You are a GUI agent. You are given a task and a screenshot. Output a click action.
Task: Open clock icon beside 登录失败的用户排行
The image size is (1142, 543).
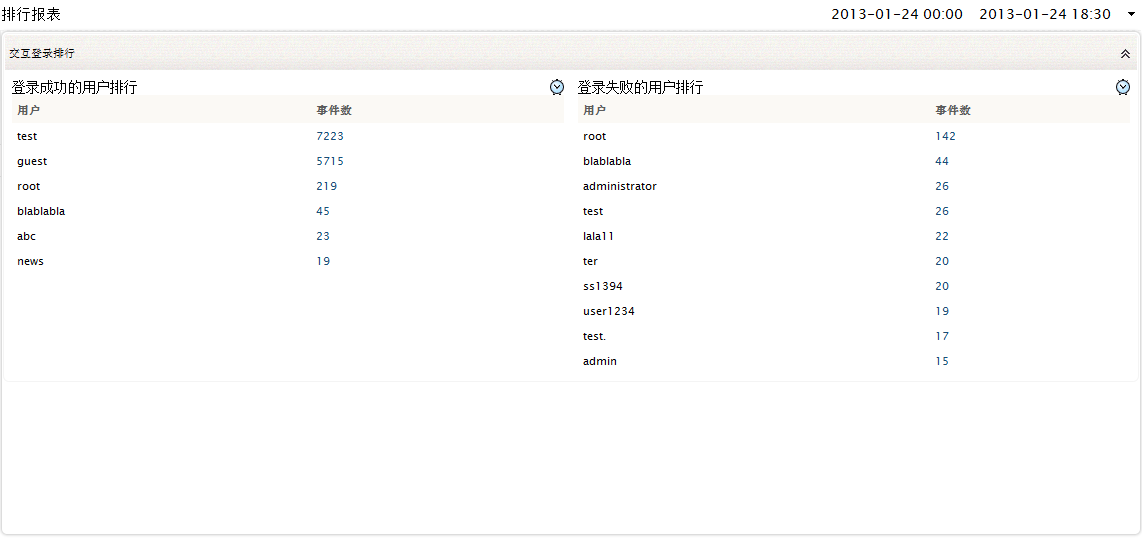point(1123,87)
